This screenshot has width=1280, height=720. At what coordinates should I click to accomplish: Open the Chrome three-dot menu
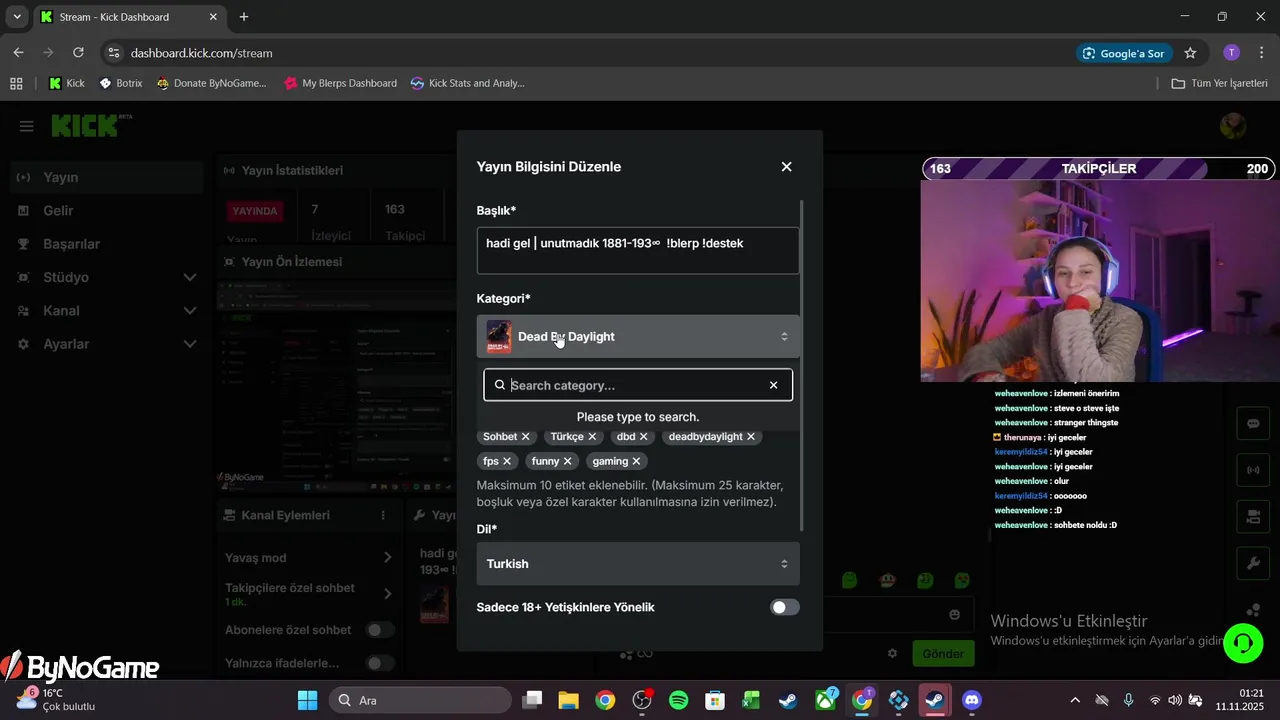[1262, 53]
